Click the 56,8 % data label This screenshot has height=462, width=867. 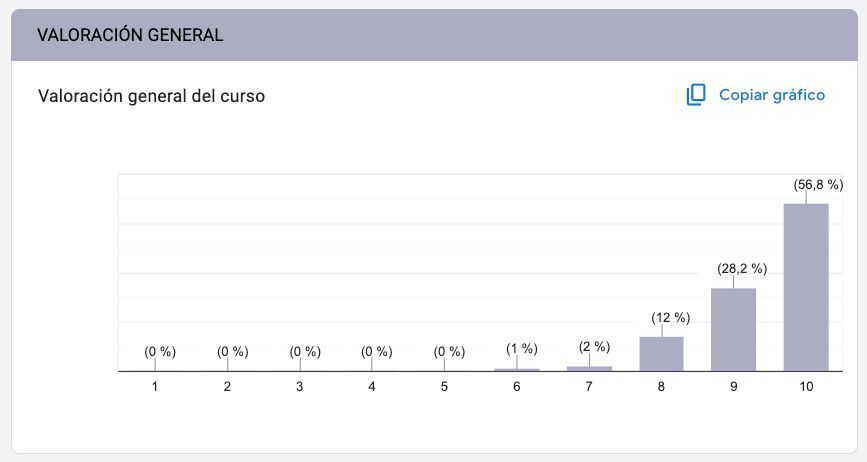[x=818, y=185]
